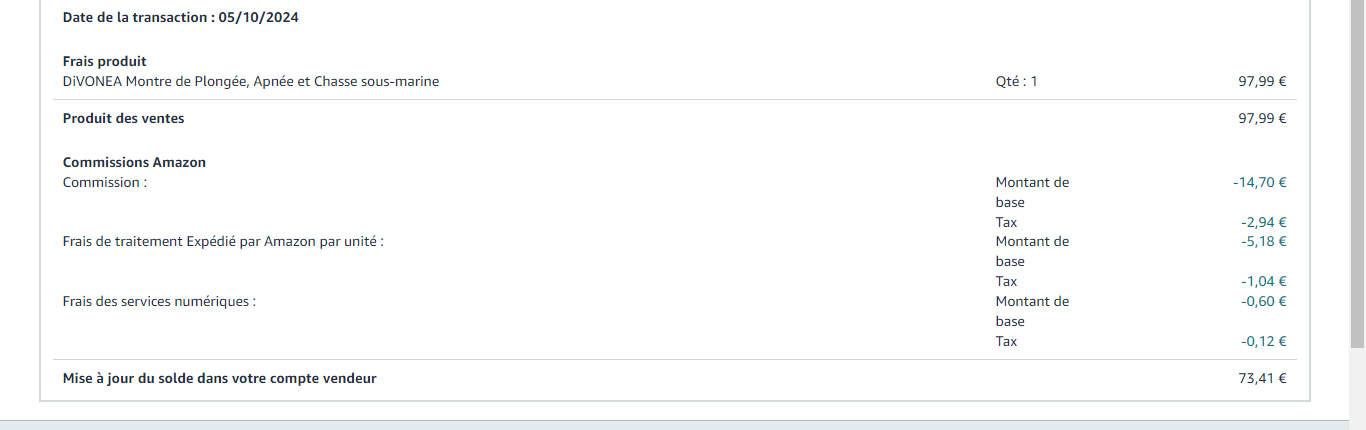Click the product price 97,99 € on the DiVONEA row
This screenshot has height=430, width=1366.
tap(1262, 82)
